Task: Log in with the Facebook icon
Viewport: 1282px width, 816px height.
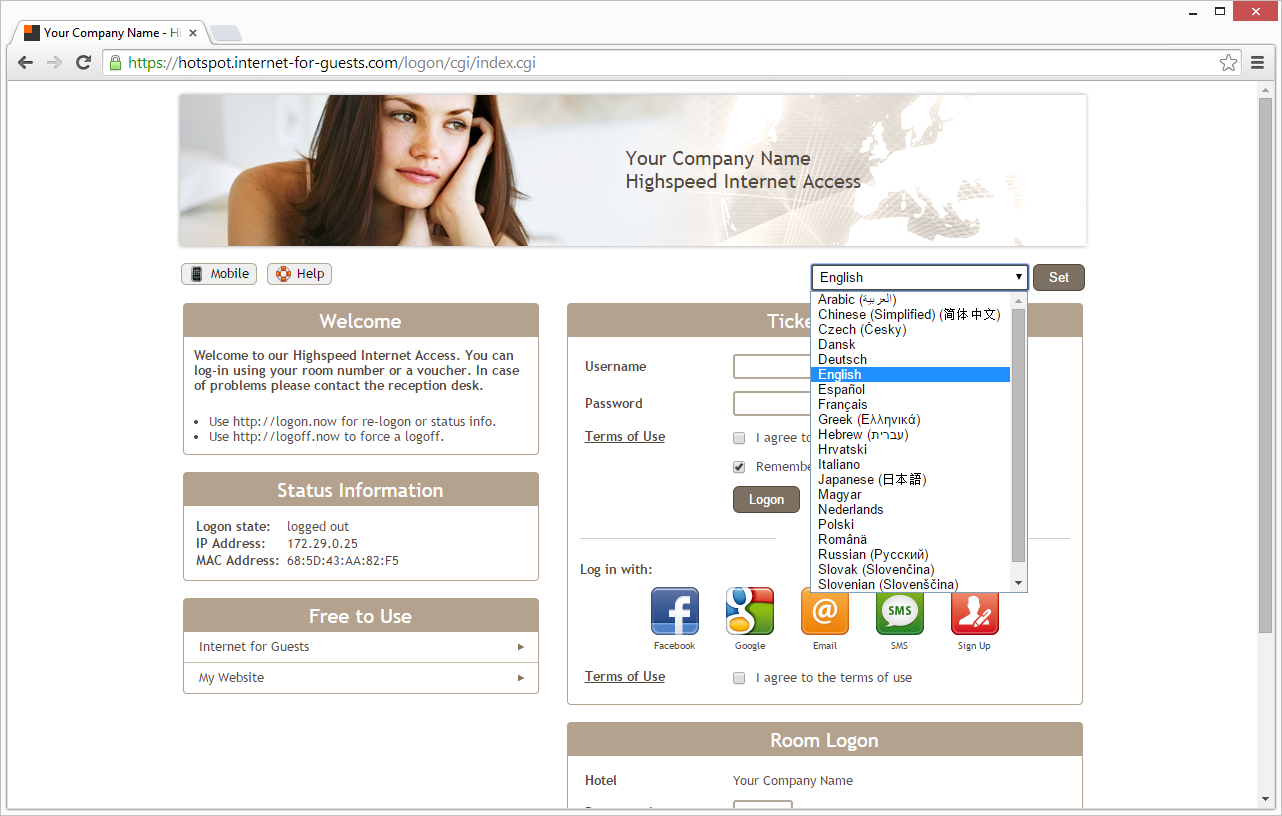Action: coord(674,611)
